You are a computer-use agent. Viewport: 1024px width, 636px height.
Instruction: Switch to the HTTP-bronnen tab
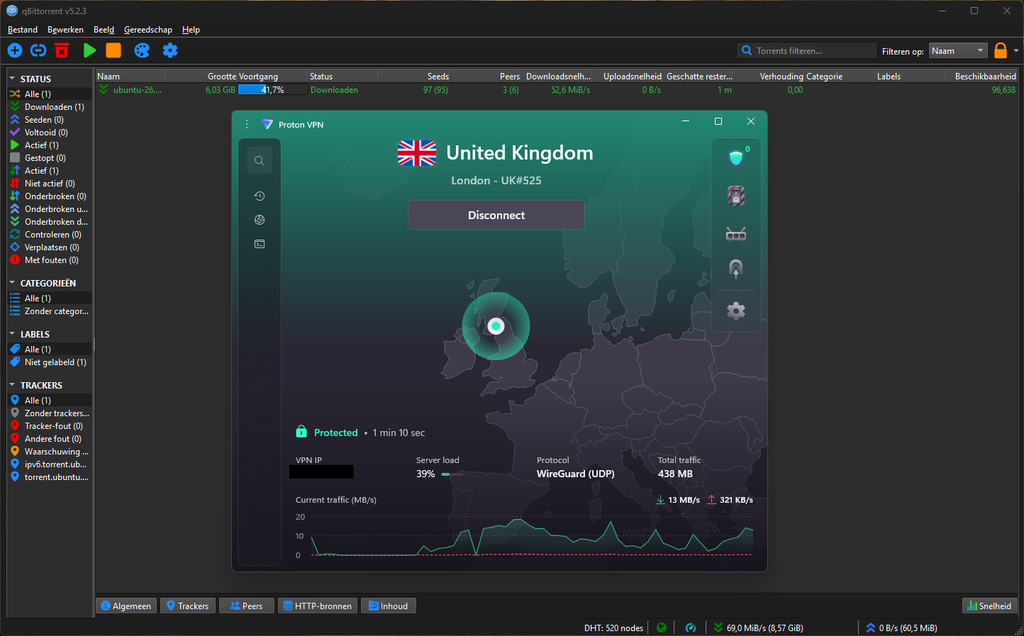(x=317, y=606)
